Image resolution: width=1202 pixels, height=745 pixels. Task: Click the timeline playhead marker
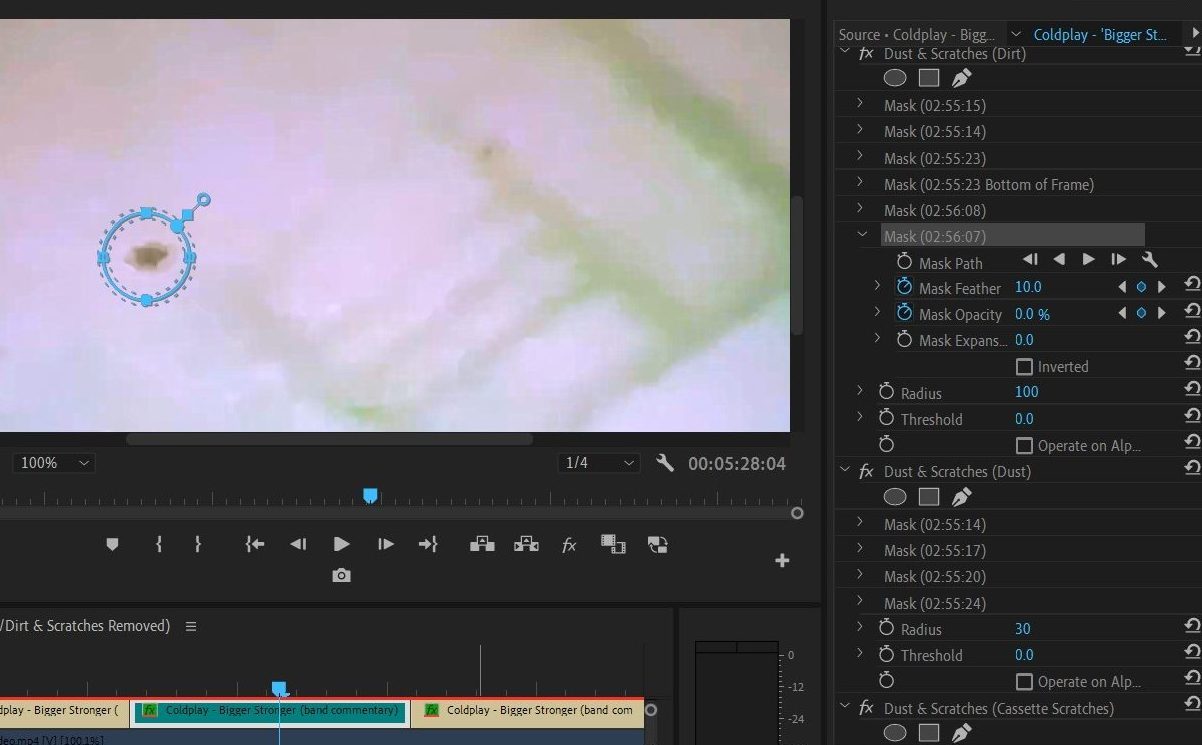tap(279, 689)
